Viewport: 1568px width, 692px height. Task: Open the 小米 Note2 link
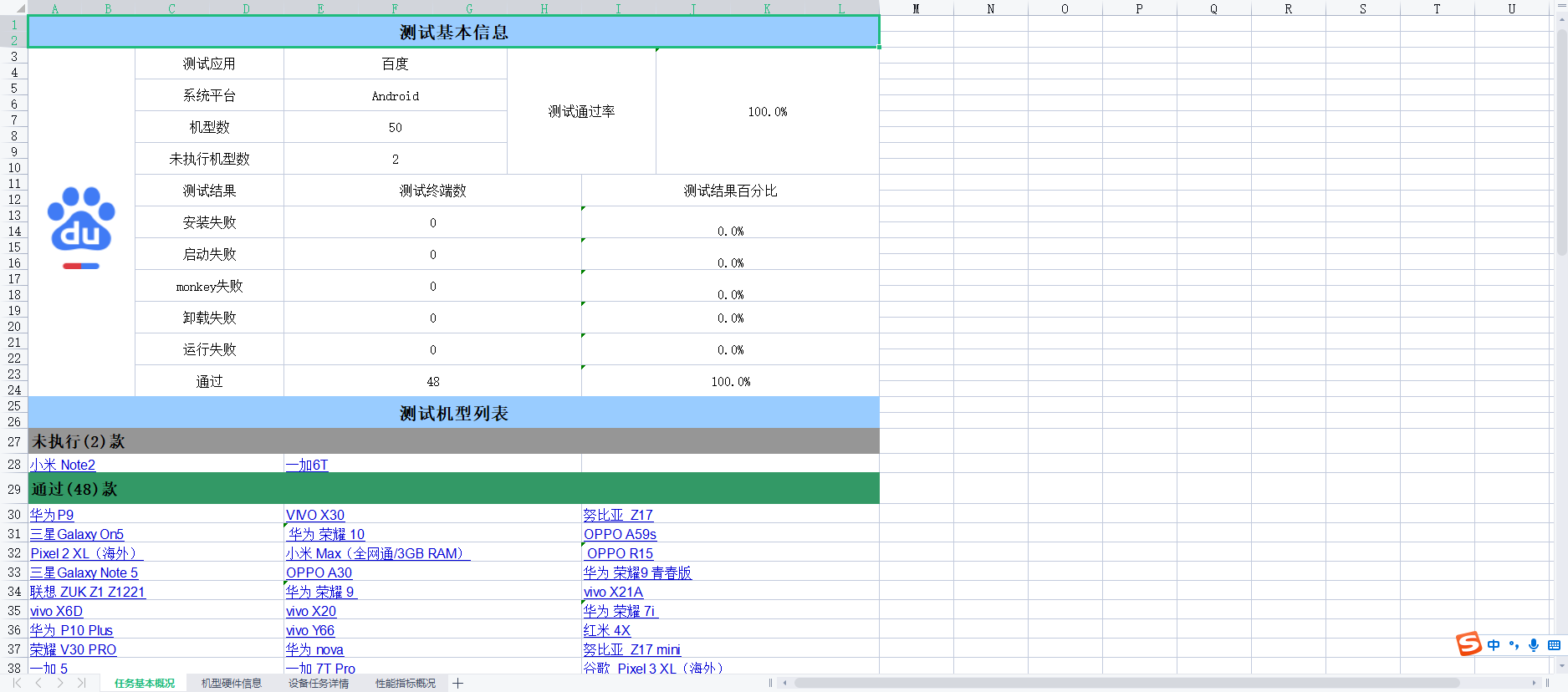click(63, 465)
